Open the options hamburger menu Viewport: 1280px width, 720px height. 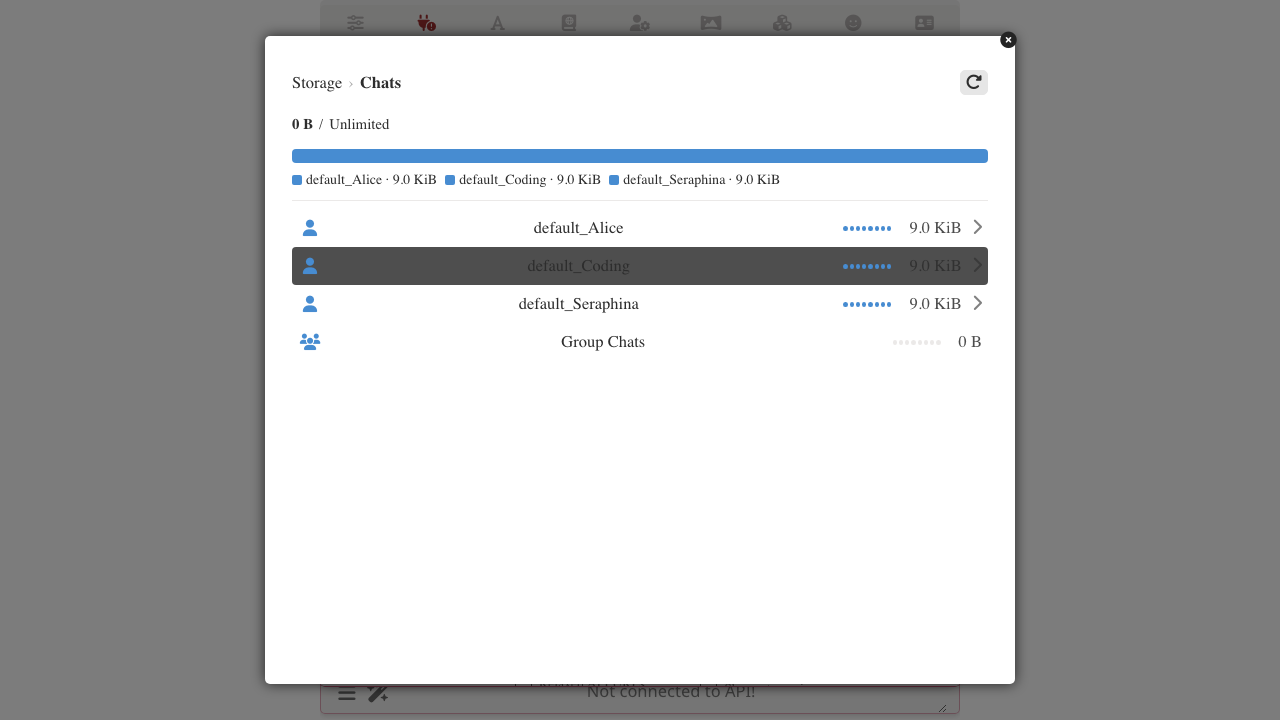(346, 693)
